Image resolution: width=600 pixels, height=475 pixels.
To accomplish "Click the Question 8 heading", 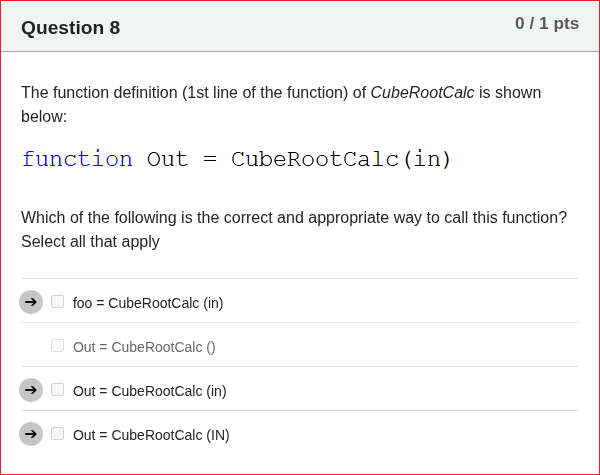I will [70, 28].
